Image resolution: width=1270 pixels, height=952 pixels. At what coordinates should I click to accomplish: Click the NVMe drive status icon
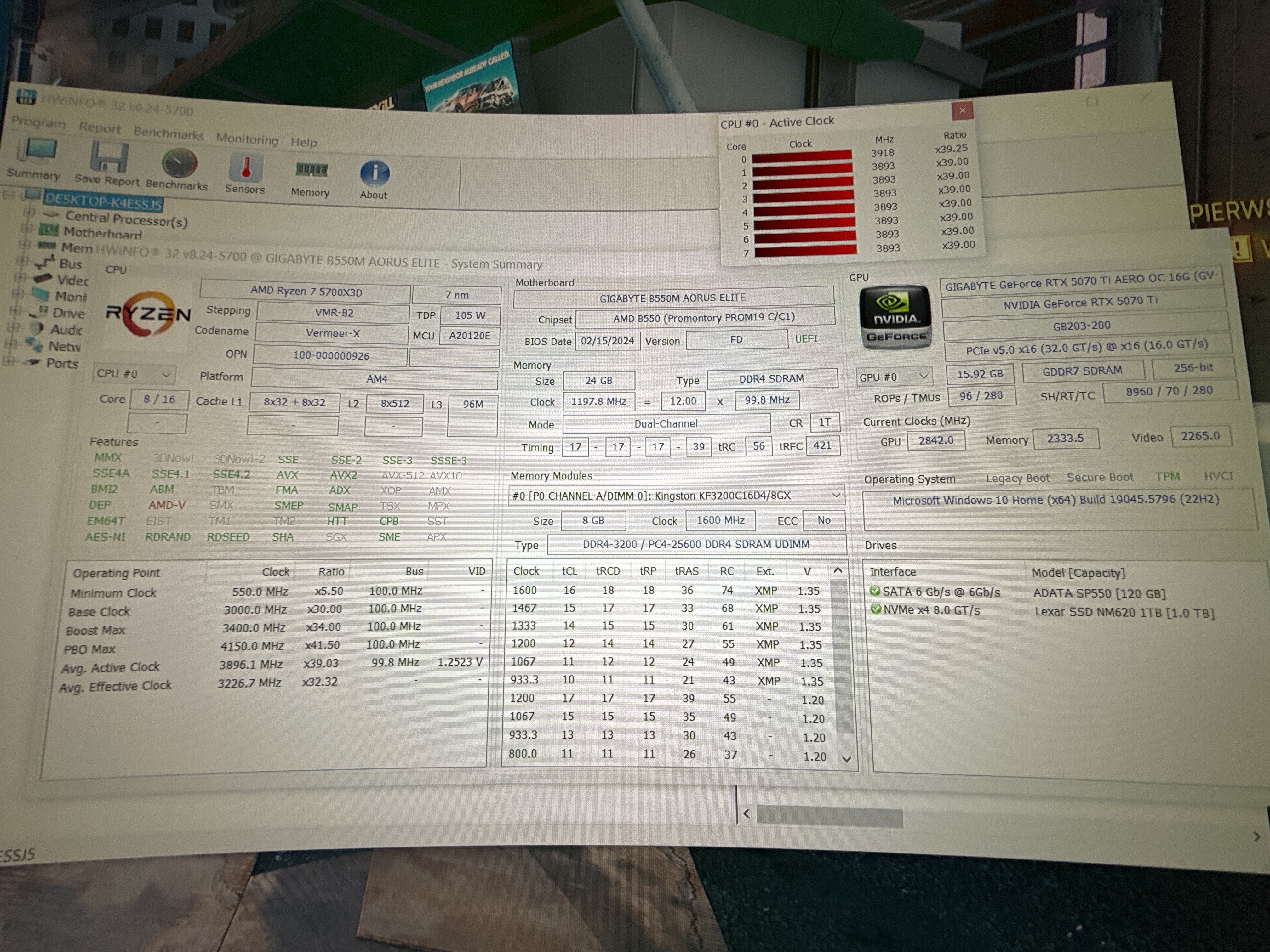point(875,609)
